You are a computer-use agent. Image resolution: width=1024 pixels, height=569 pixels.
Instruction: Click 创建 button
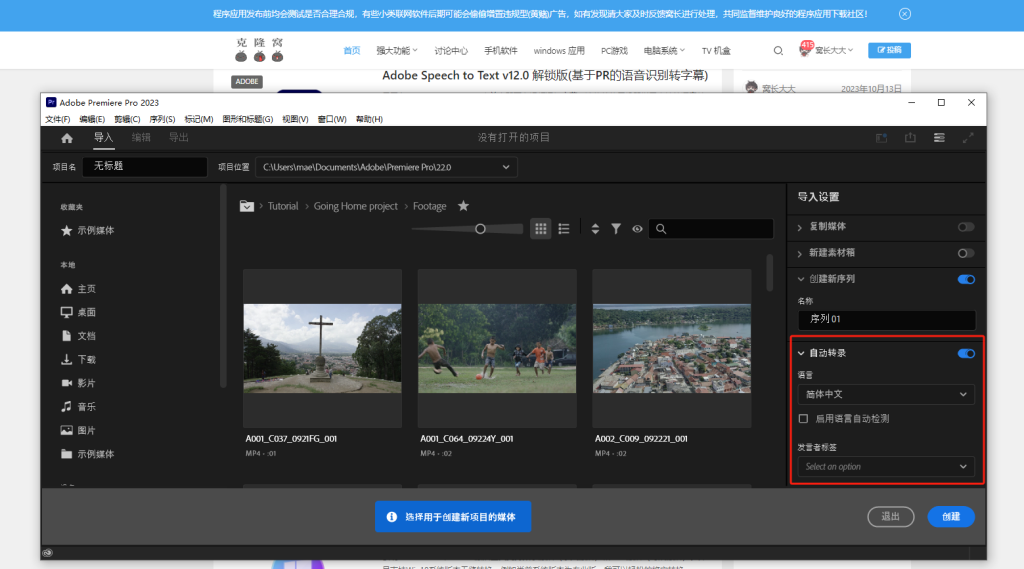click(x=951, y=517)
